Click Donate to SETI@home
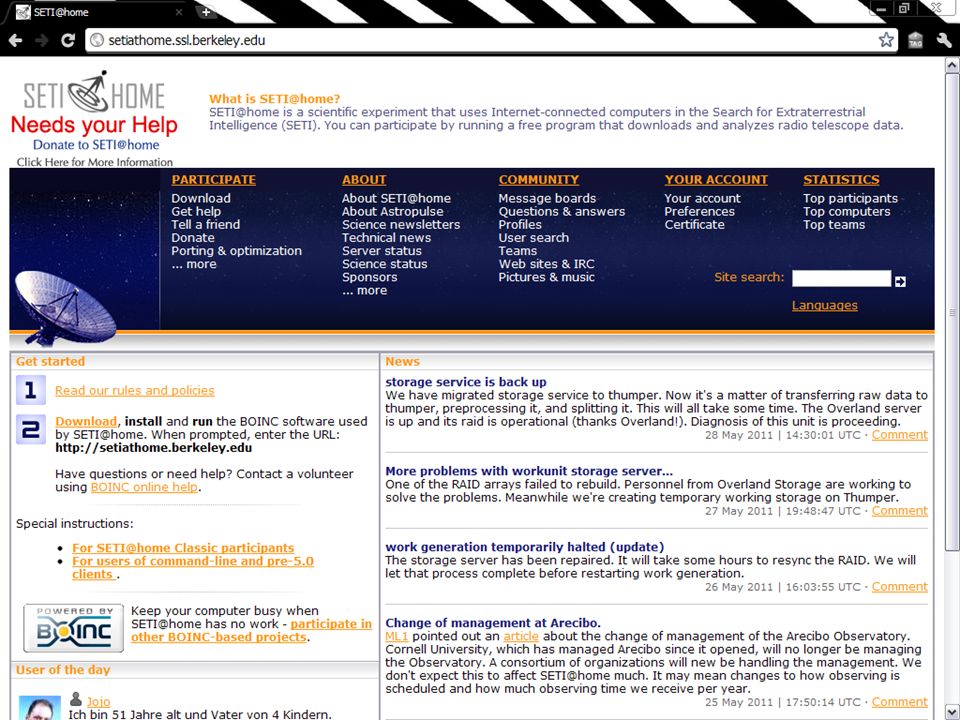The image size is (960, 720). pyautogui.click(x=96, y=145)
